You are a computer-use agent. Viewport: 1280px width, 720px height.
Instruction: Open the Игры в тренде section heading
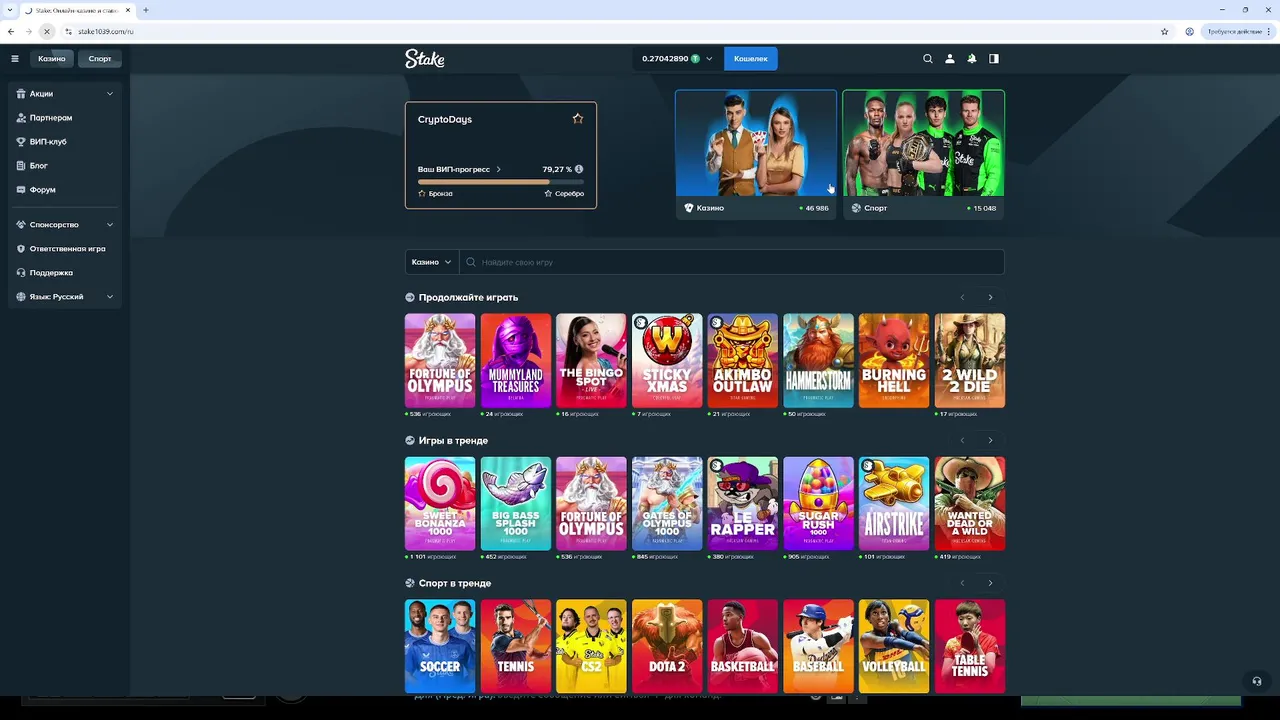pos(453,440)
